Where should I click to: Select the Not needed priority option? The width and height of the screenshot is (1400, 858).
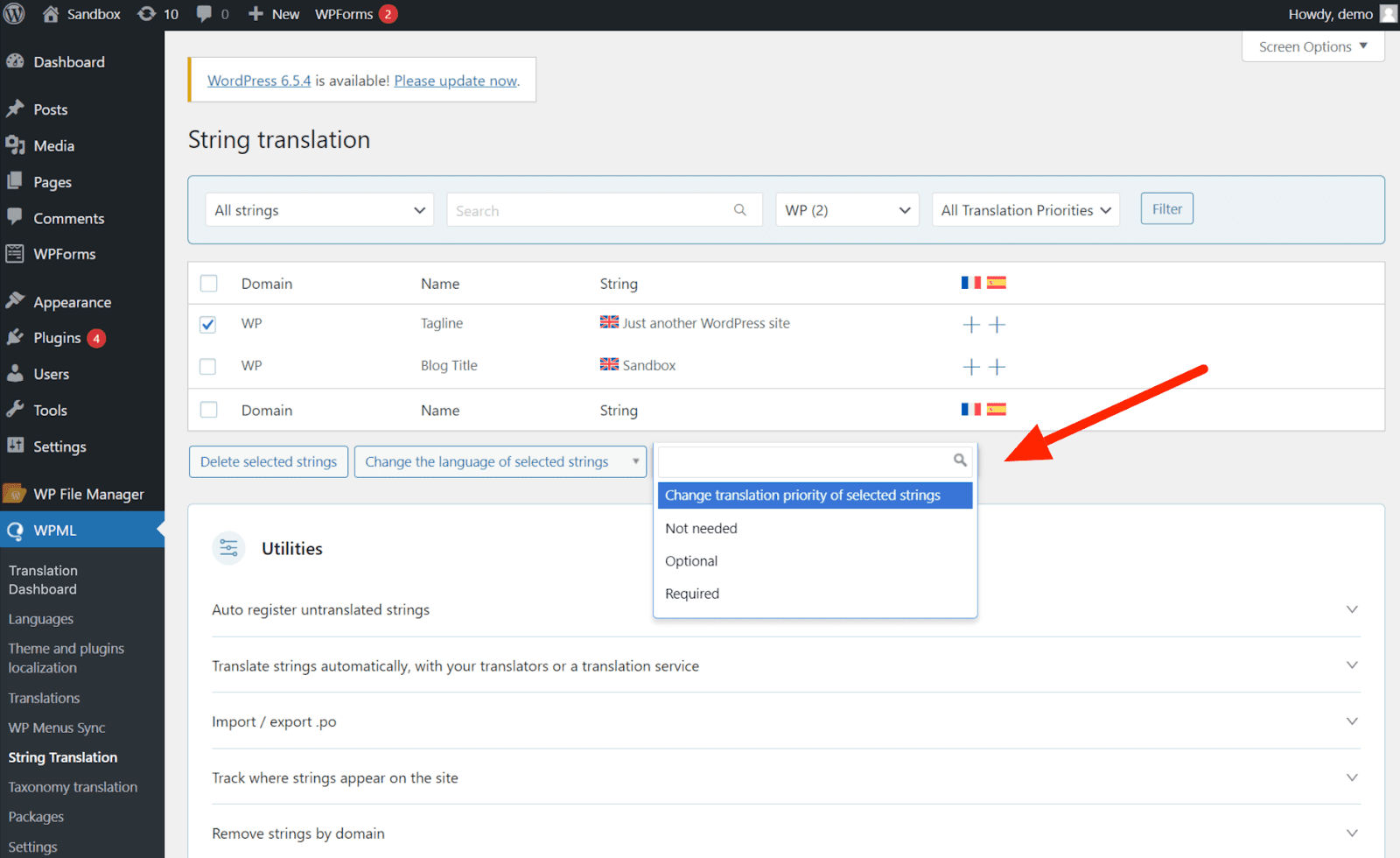pos(815,528)
